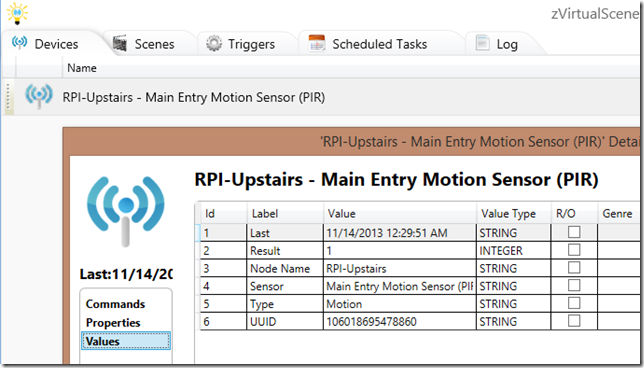Click value '11/14/2013 12:29:51 AM'
Viewport: 644px width, 368px height.
coord(386,233)
